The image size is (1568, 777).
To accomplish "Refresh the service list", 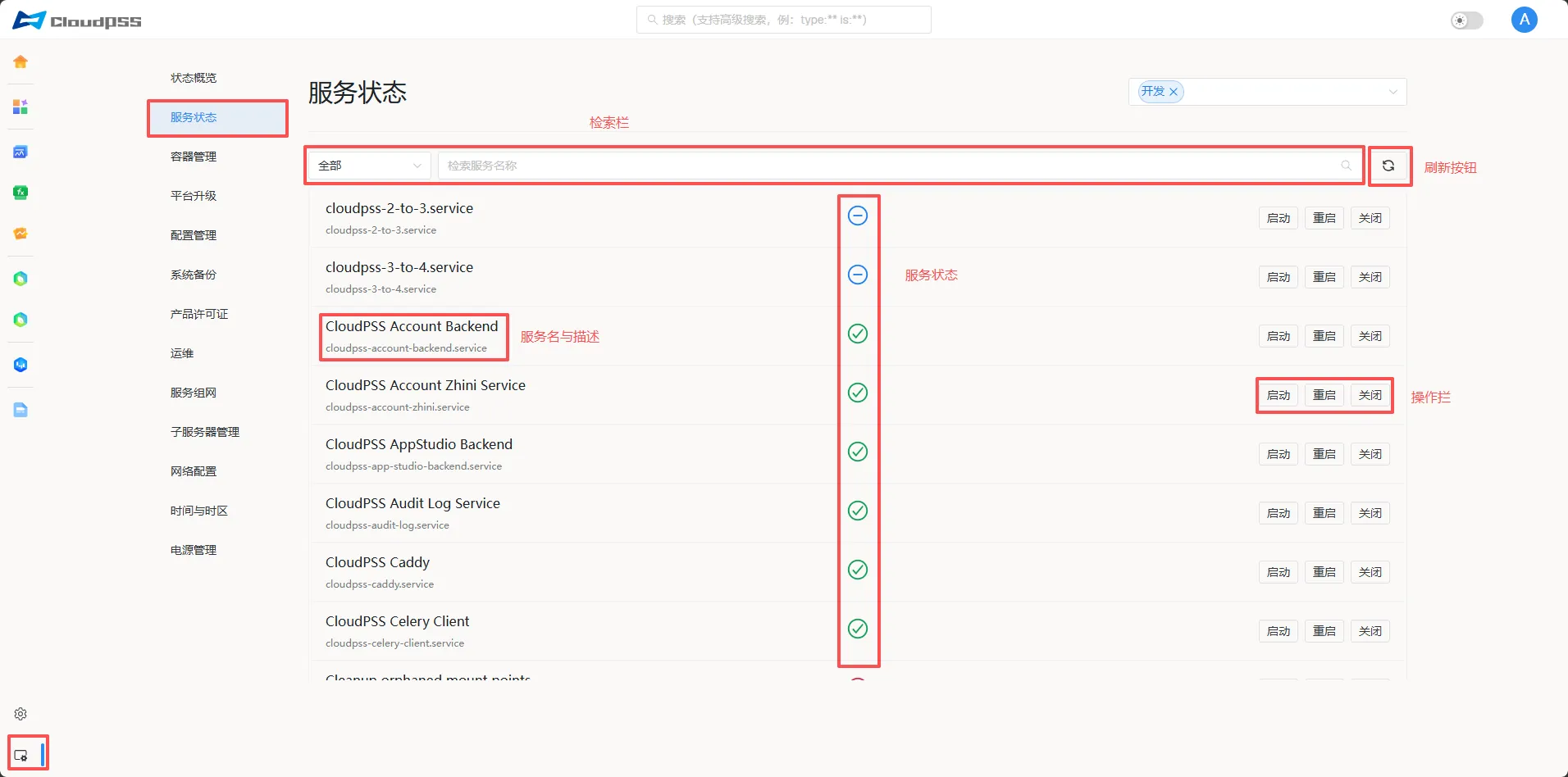I will click(1388, 166).
